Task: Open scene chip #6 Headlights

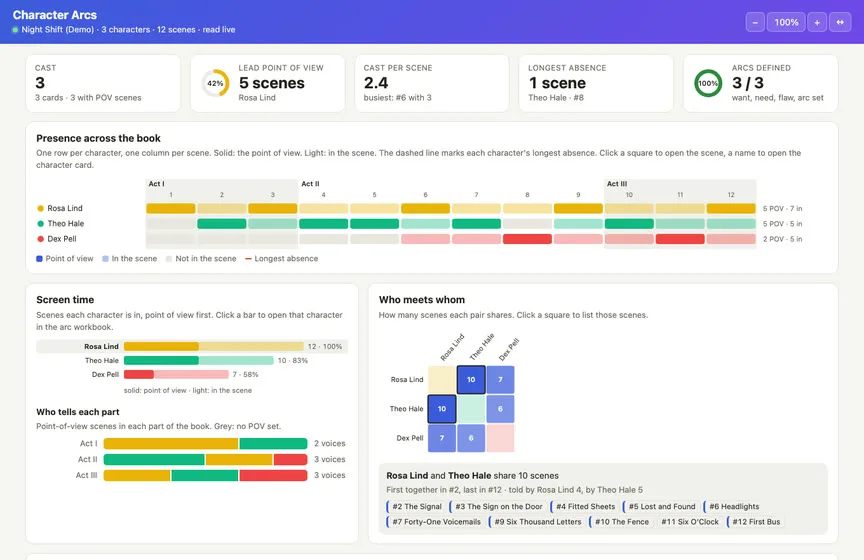Action: 733,507
